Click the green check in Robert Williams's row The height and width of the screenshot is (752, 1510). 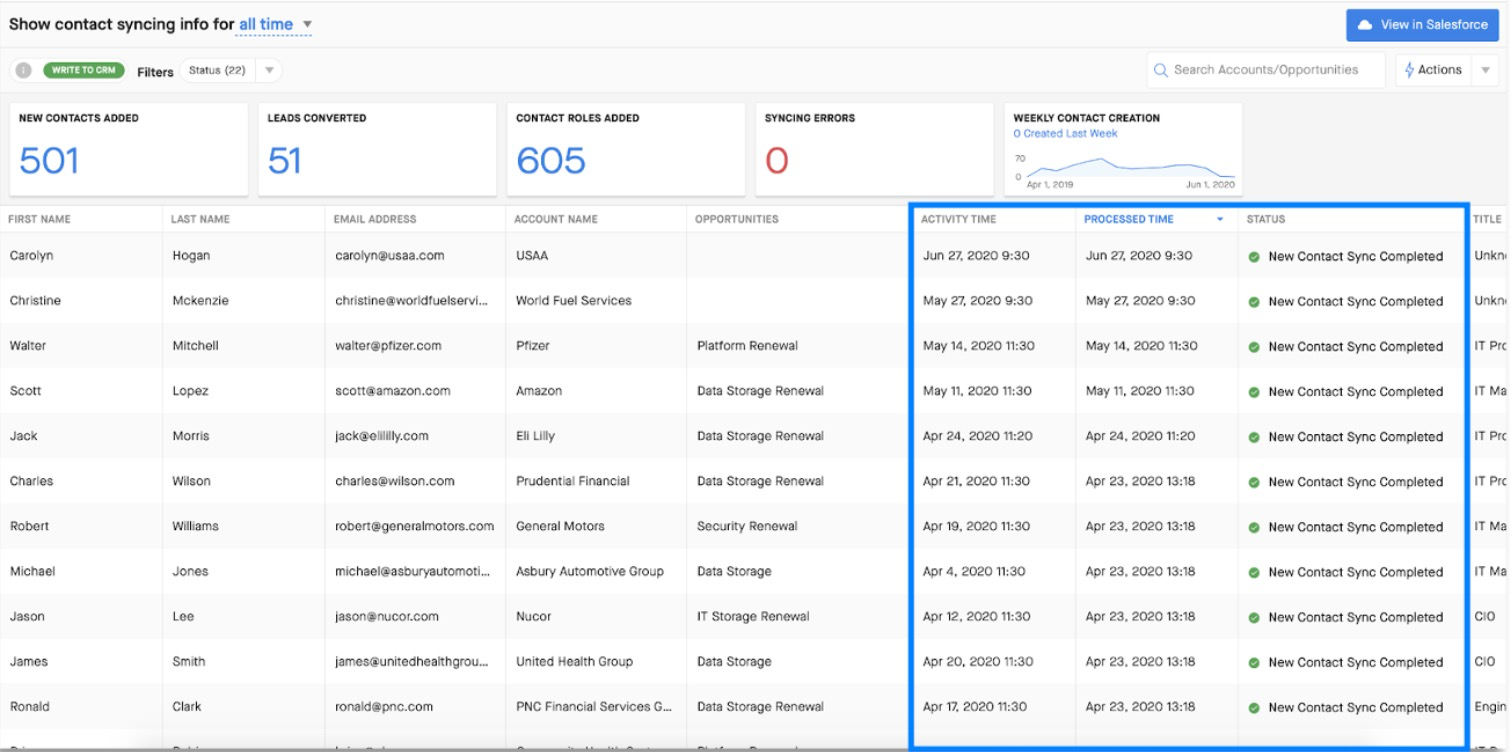point(1254,527)
